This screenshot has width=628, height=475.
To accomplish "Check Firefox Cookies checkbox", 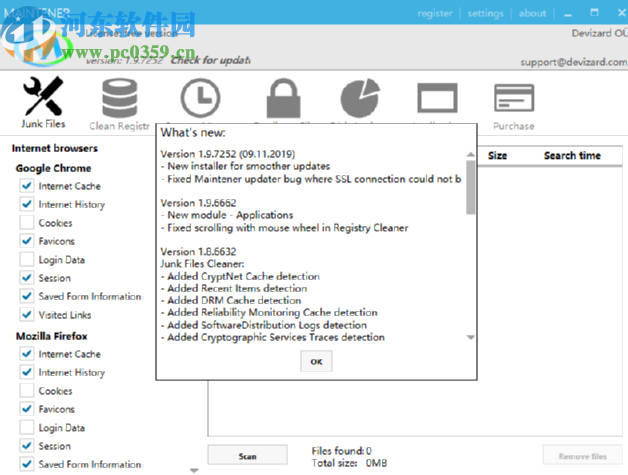I will [x=27, y=391].
